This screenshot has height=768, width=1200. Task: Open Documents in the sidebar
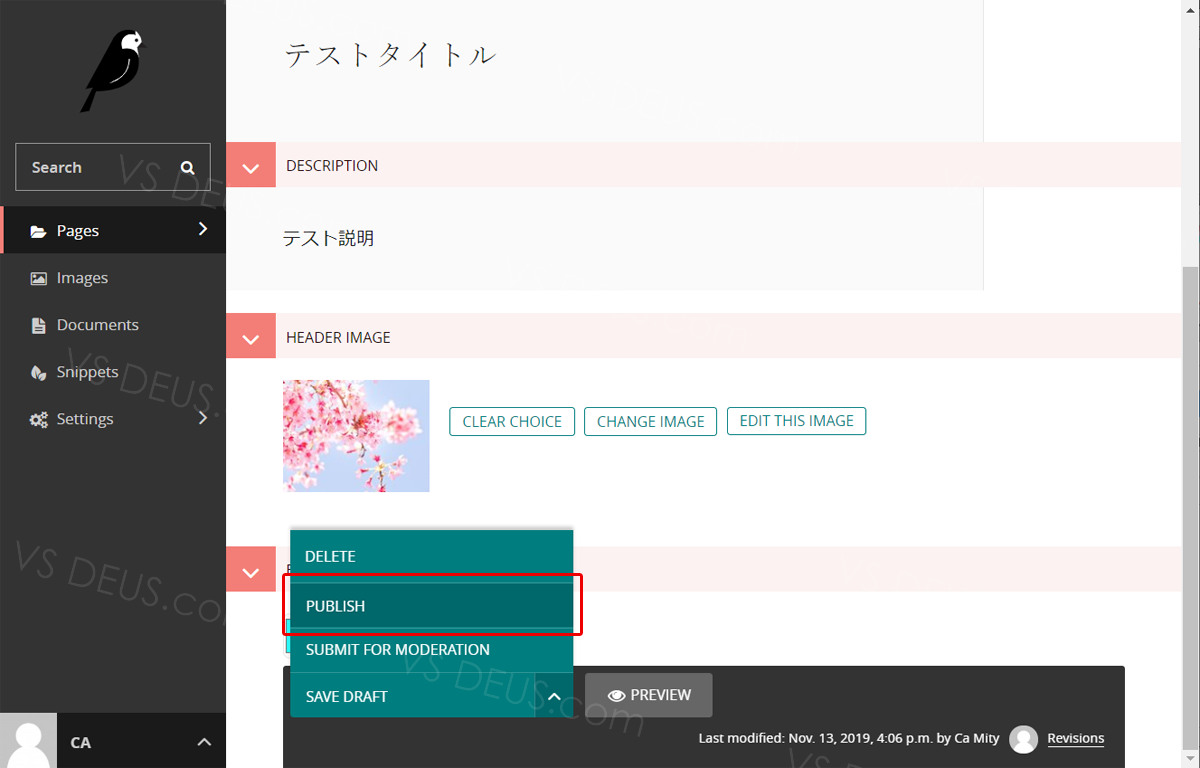pyautogui.click(x=113, y=325)
